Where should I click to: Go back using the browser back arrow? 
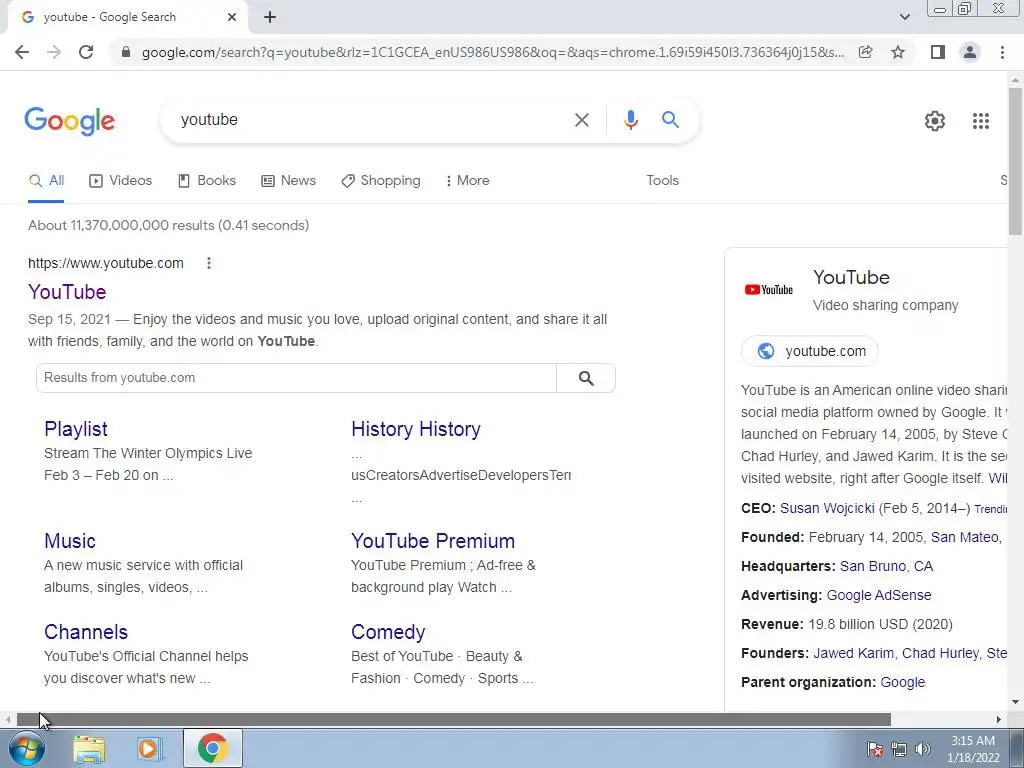[x=22, y=52]
